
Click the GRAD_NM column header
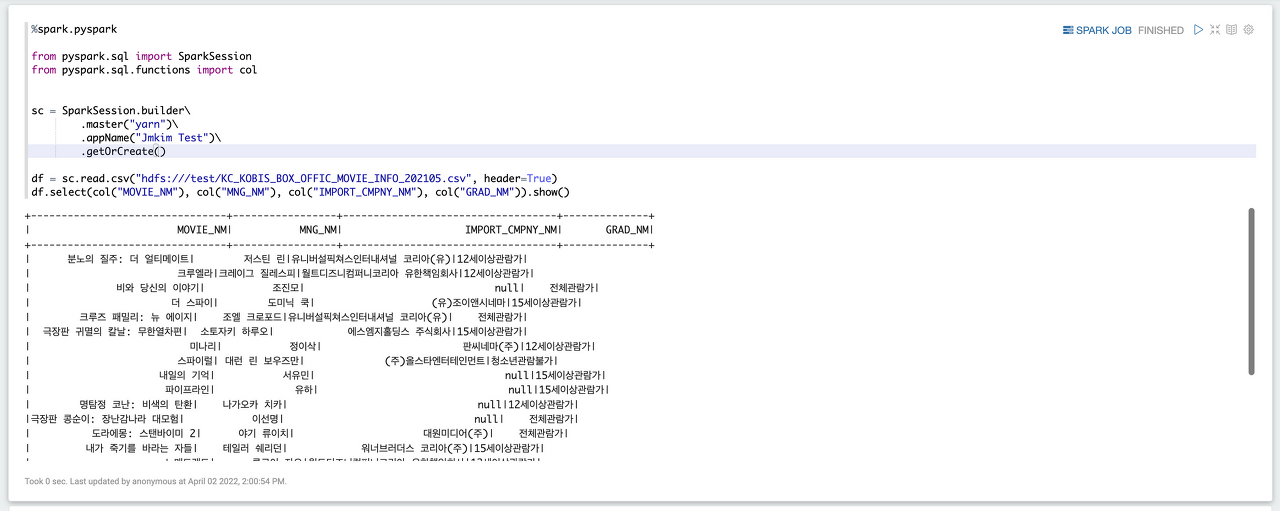click(x=627, y=230)
